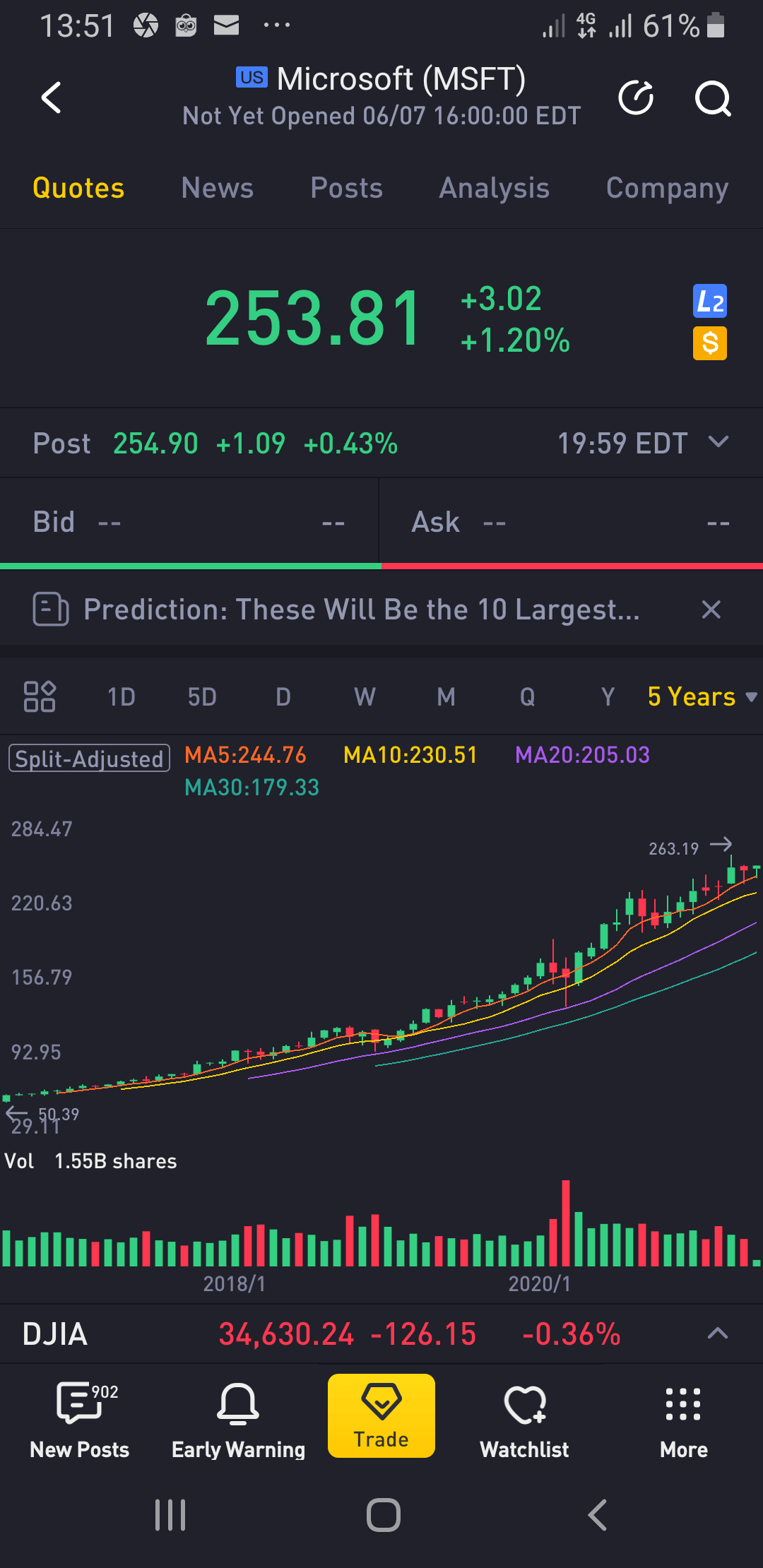Open the Watchlist
Viewport: 763px width, 1568px height.
point(524,1415)
